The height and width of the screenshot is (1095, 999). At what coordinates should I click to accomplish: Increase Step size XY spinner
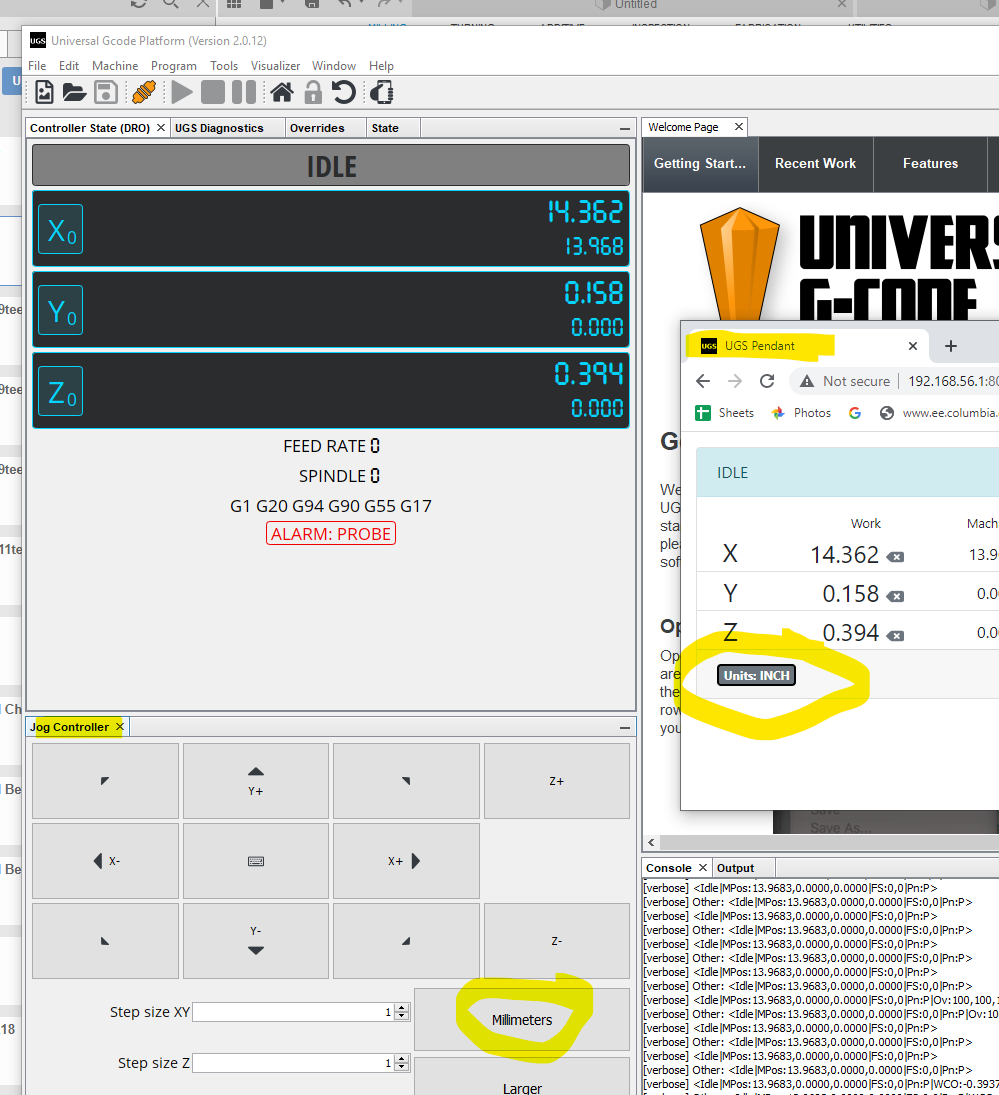click(401, 1008)
